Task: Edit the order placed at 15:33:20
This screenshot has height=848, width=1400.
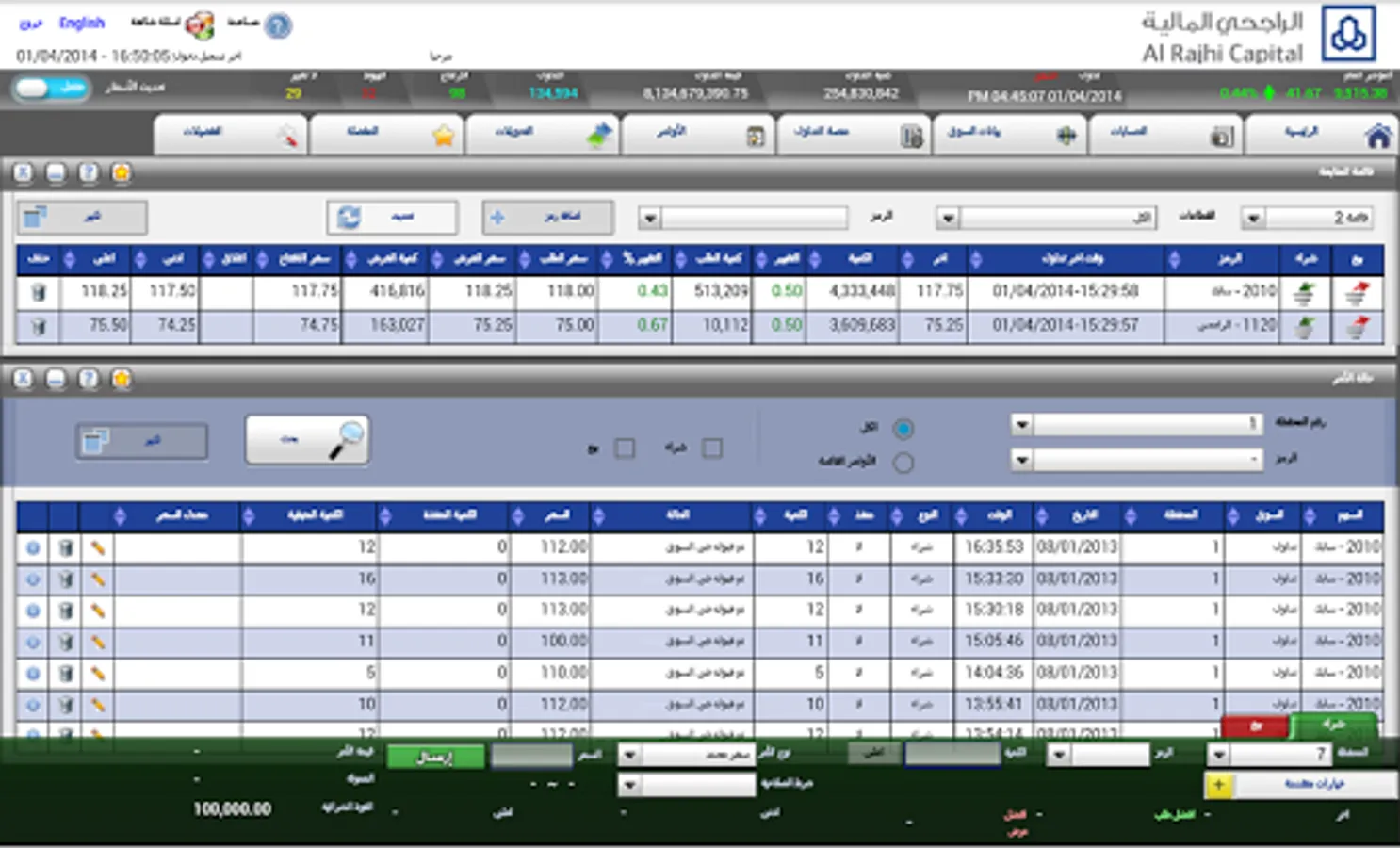Action: tap(97, 579)
